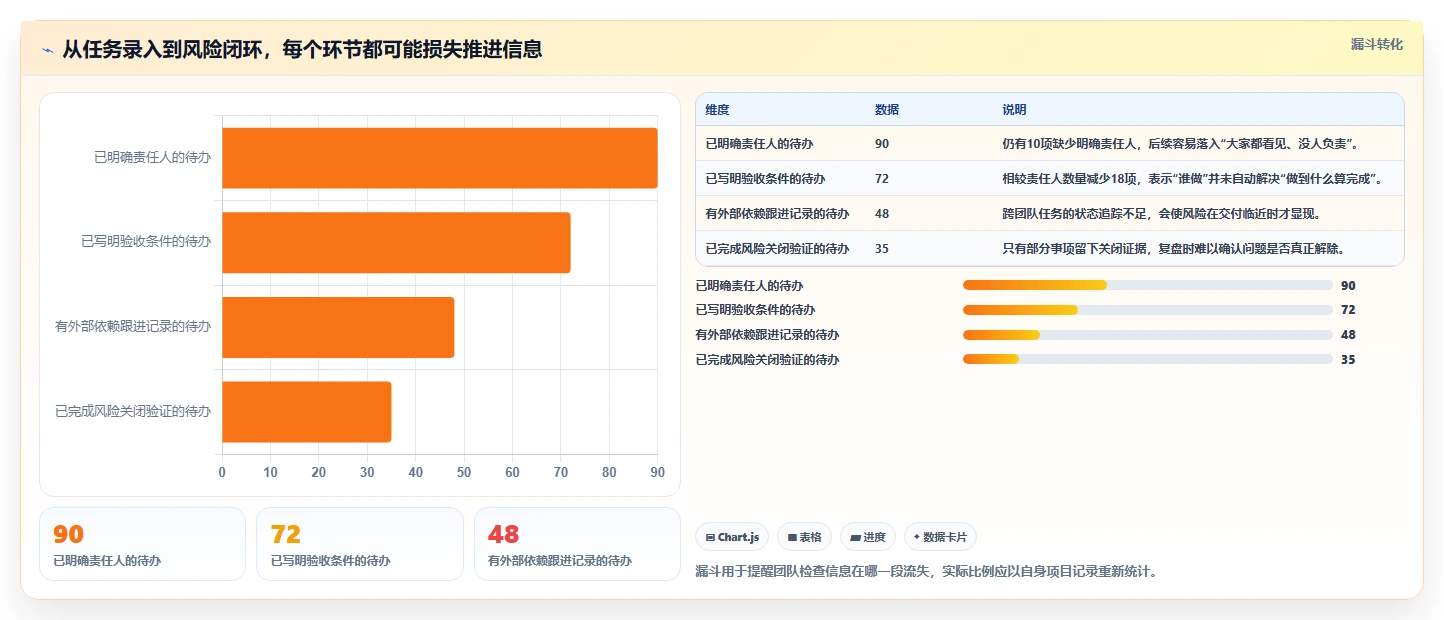Click table data value 72
The width and height of the screenshot is (1444, 620).
click(x=882, y=179)
